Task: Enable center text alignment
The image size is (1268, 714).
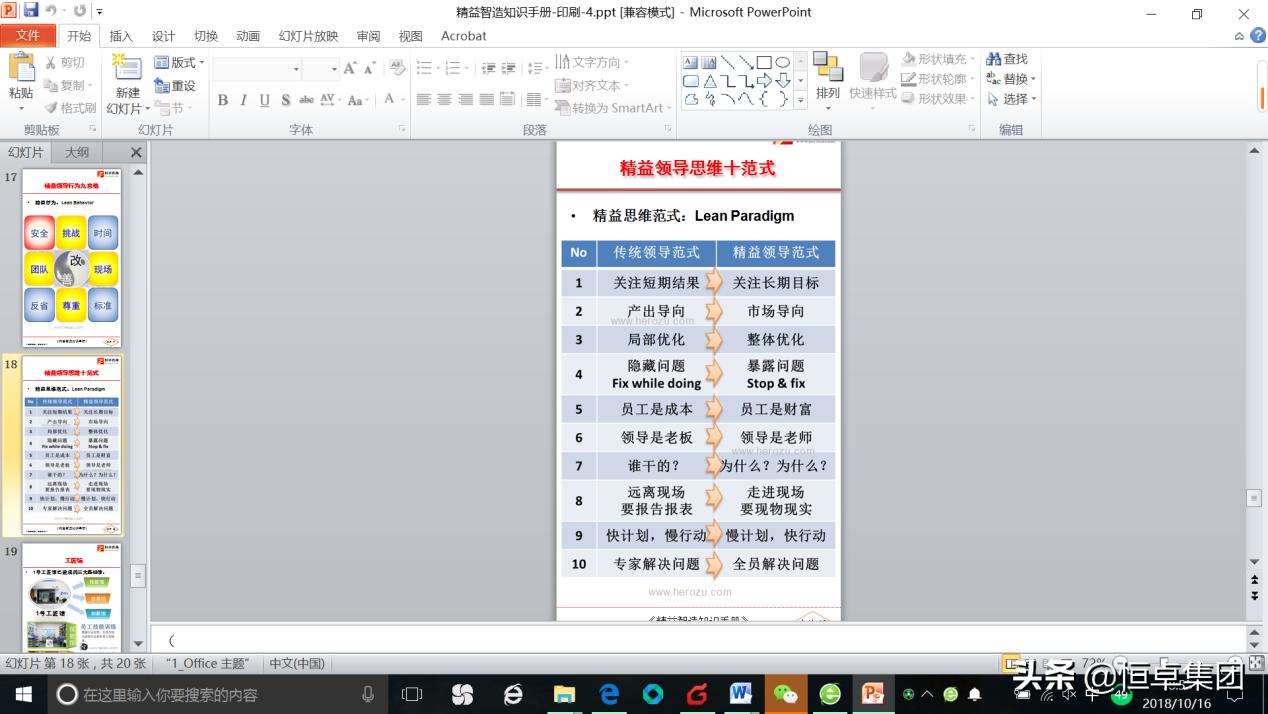Action: [443, 98]
